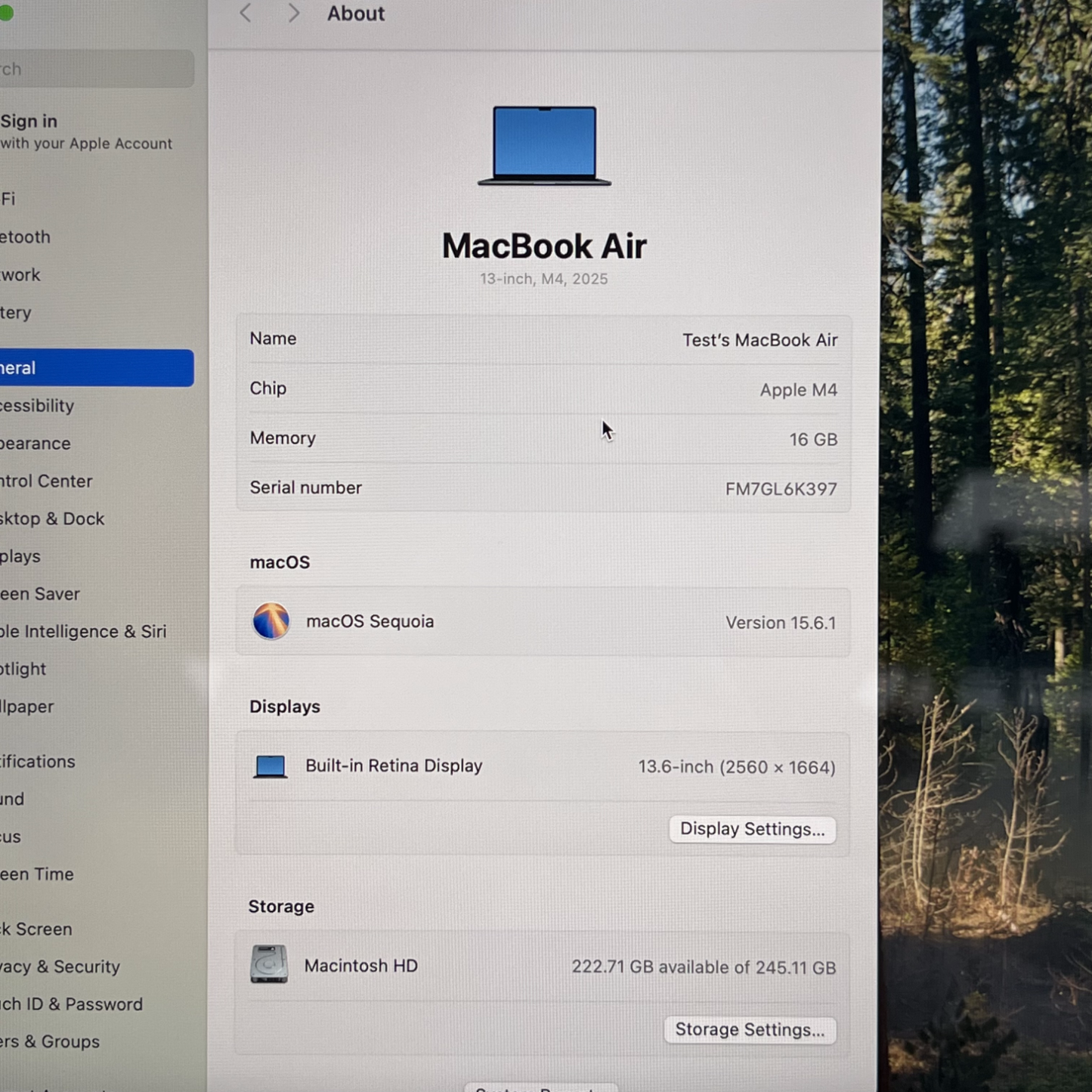1092x1092 pixels.
Task: Click the Macintosh HD drive icon
Action: tap(269, 965)
